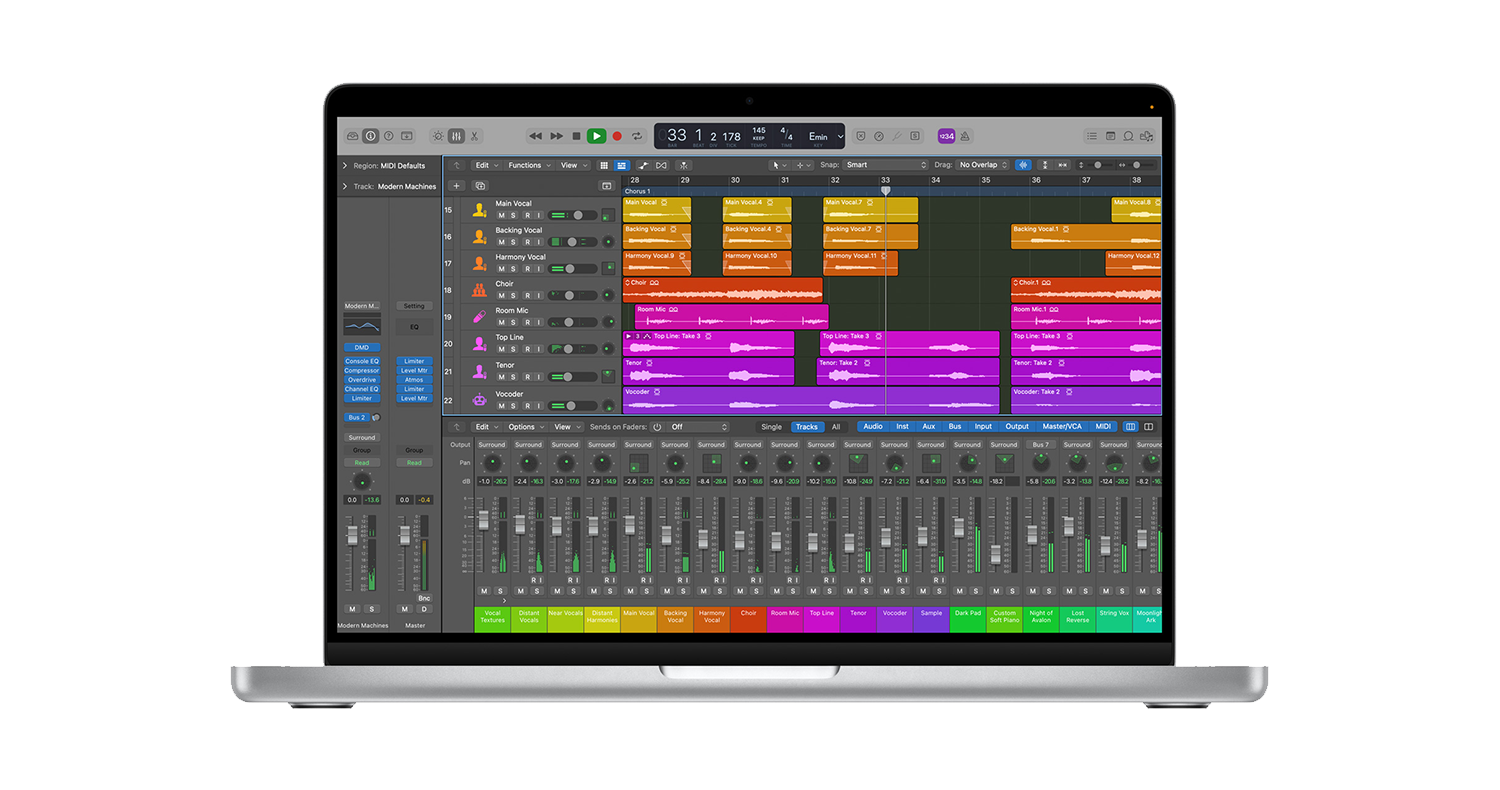
Task: Open the Smart Controls dial icon
Action: pos(438,135)
